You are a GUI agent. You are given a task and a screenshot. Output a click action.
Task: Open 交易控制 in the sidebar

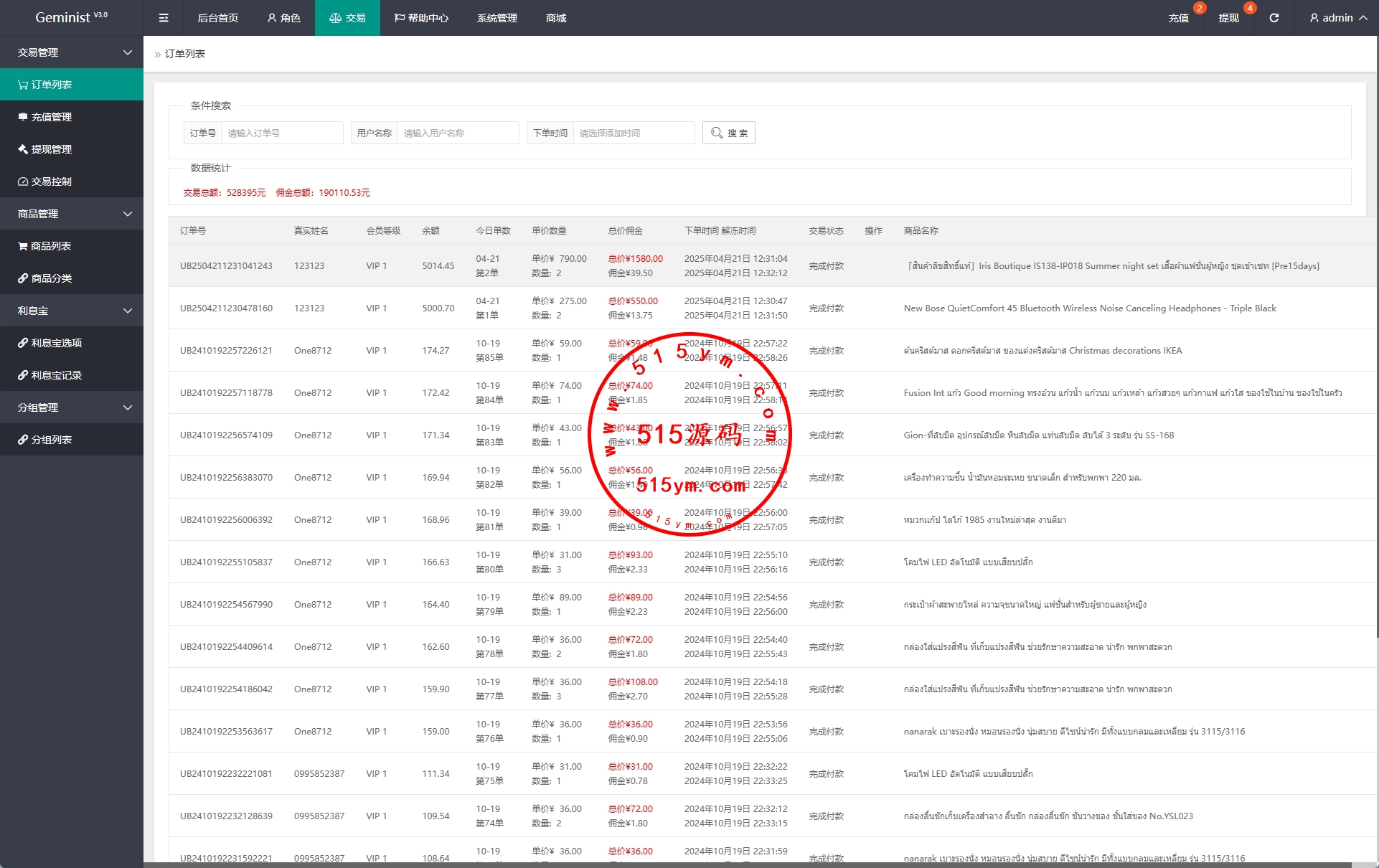point(52,181)
